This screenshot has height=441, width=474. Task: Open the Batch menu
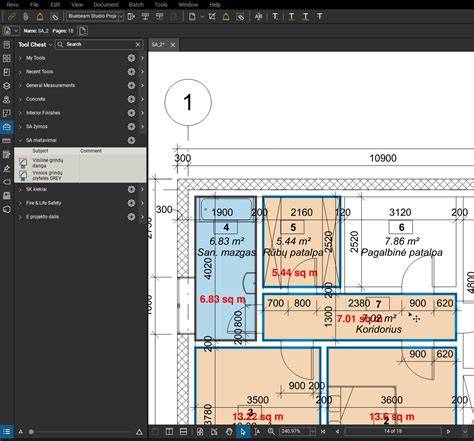136,5
